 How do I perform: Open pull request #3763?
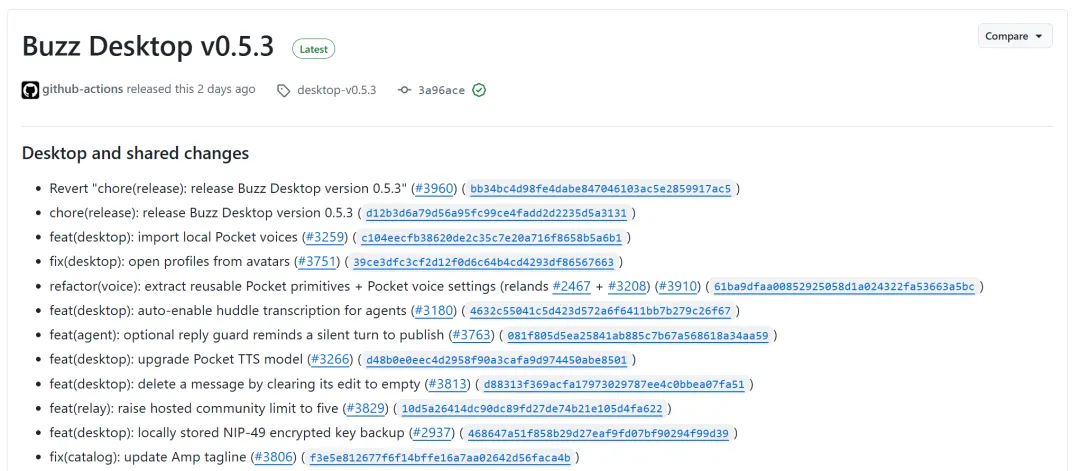[x=473, y=335]
